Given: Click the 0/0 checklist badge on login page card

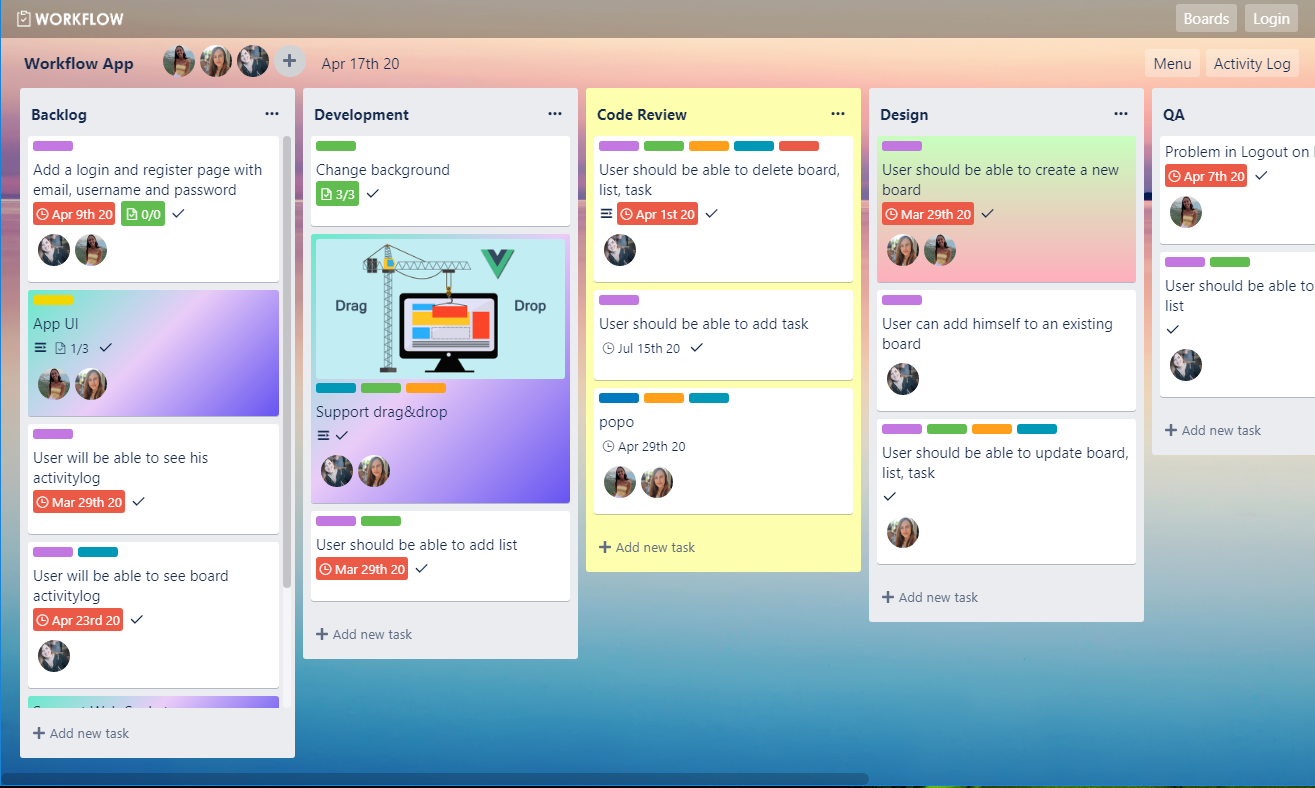Looking at the screenshot, I should (x=142, y=213).
